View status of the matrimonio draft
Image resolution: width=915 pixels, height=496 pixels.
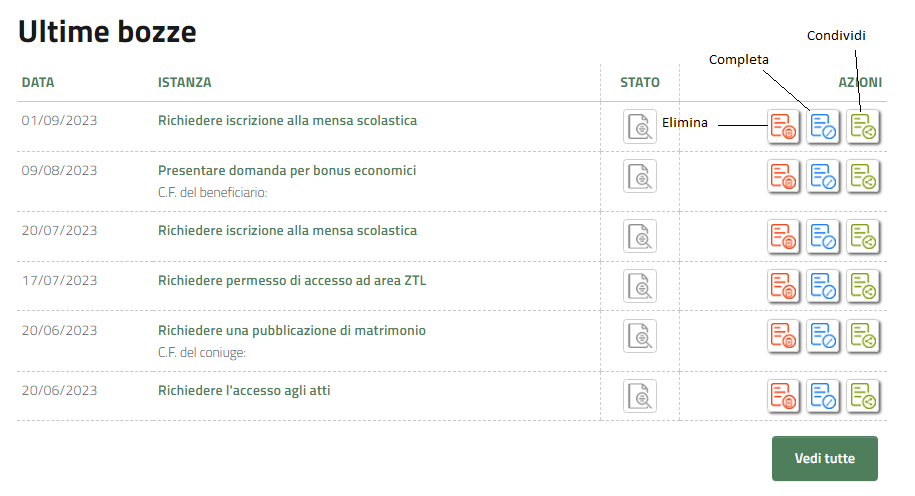640,336
